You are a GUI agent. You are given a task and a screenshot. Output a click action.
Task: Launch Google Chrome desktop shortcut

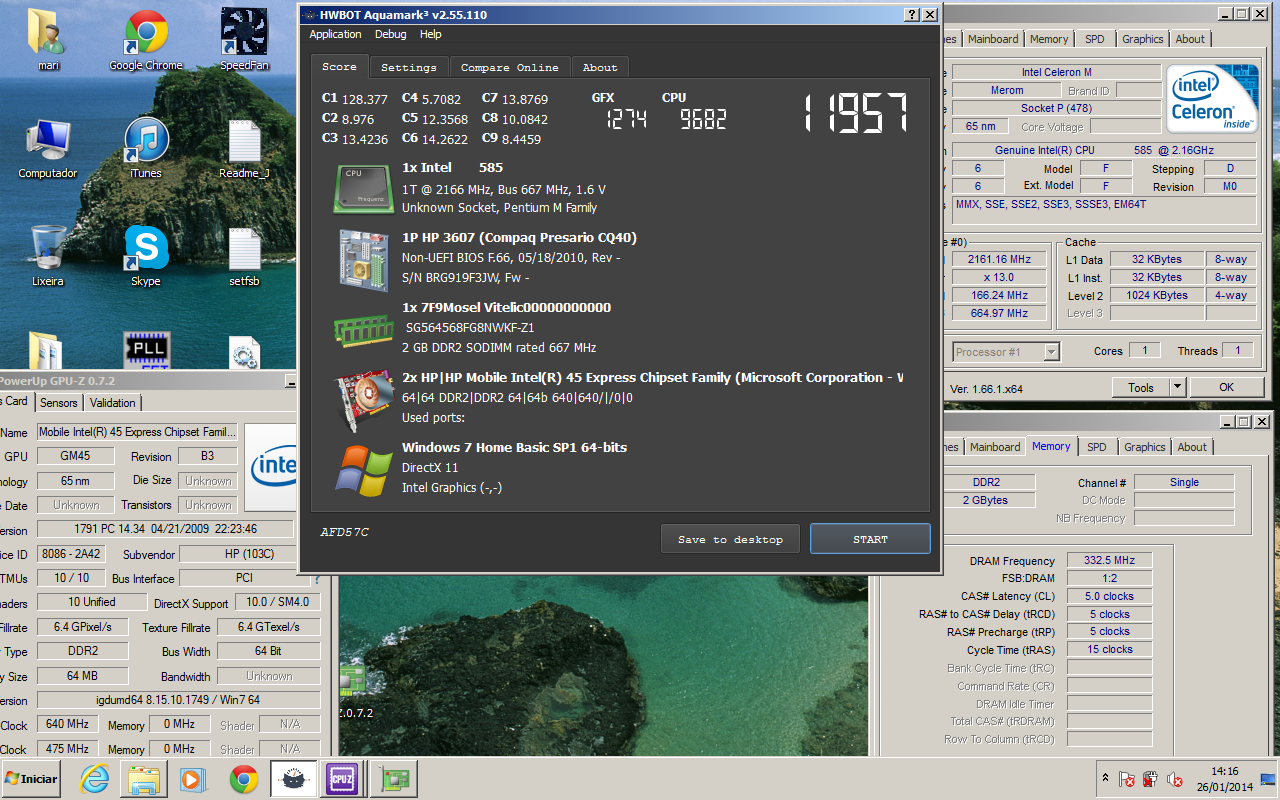[146, 40]
